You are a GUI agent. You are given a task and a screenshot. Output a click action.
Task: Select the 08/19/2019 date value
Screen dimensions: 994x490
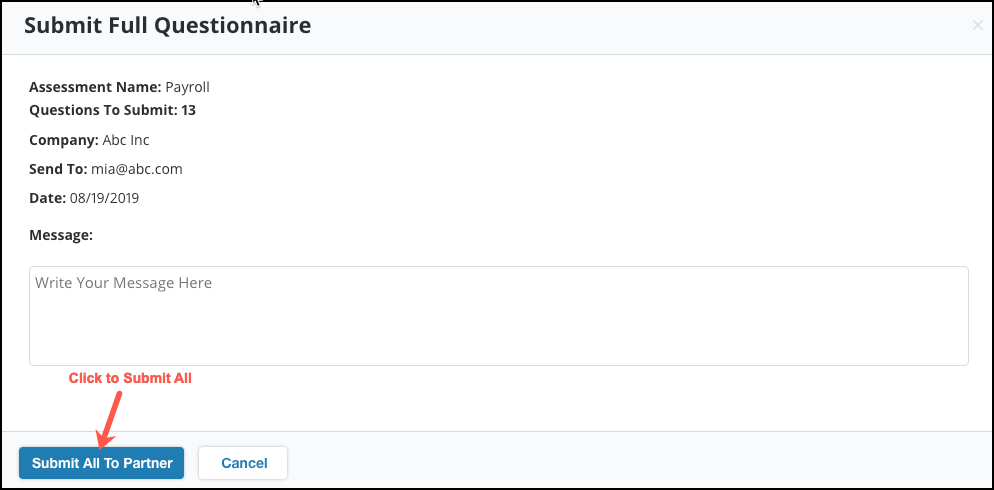pos(104,198)
